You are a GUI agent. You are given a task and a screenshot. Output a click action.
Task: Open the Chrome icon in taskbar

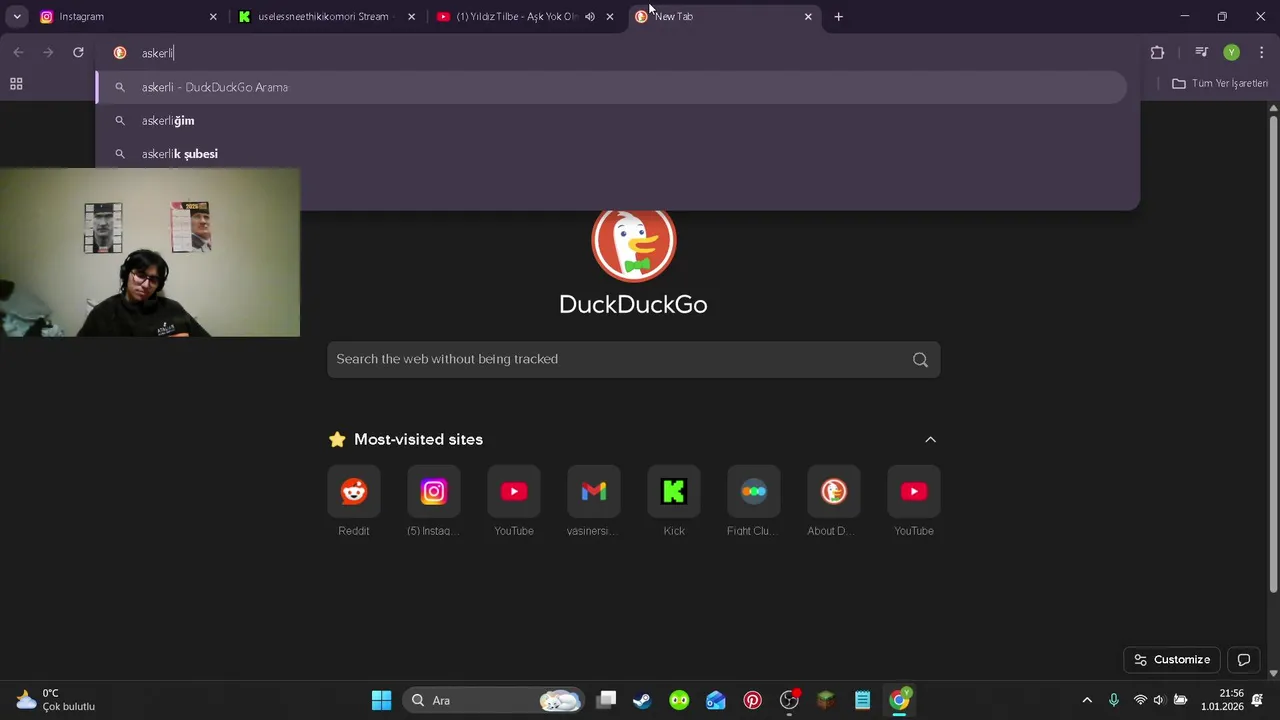(899, 700)
